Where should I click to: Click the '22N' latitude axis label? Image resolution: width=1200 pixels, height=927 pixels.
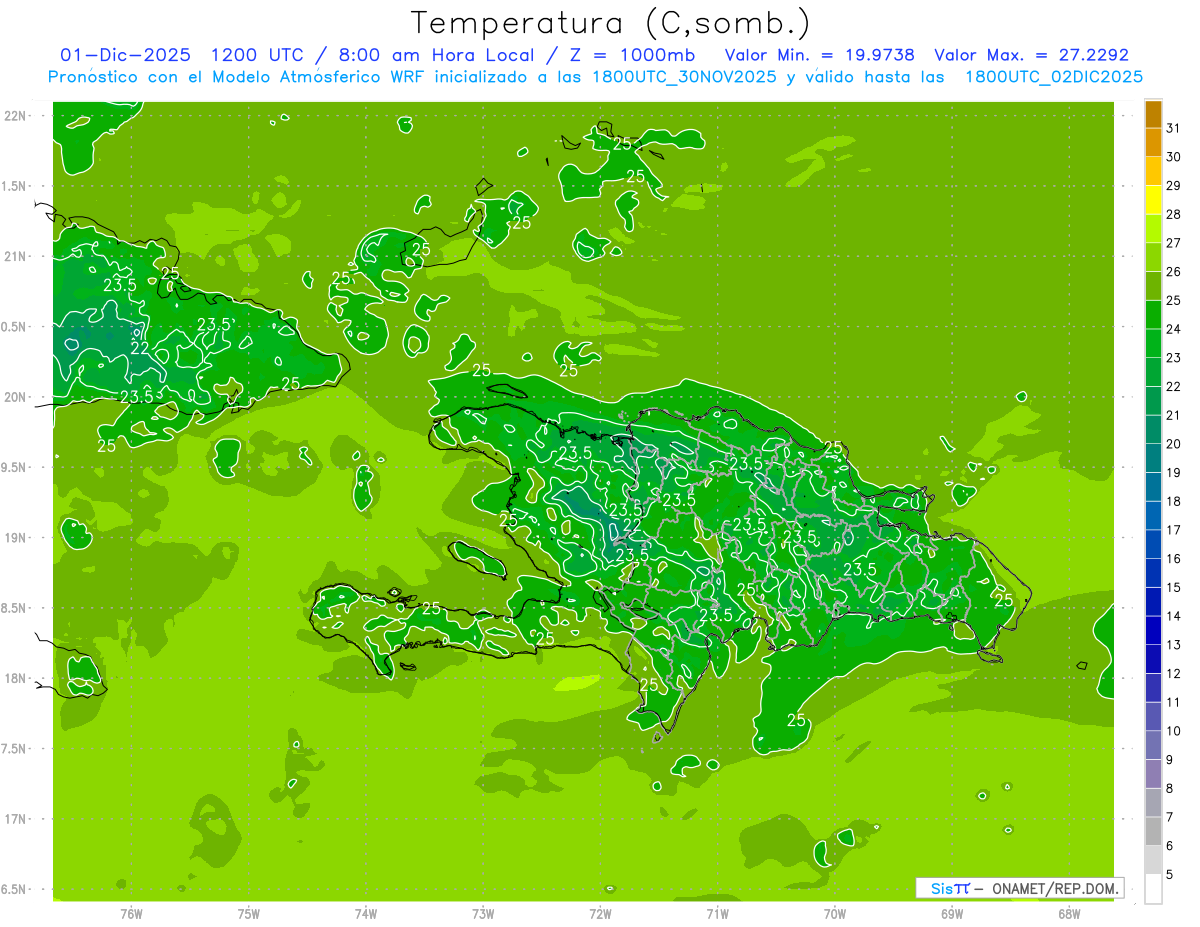[x=17, y=116]
